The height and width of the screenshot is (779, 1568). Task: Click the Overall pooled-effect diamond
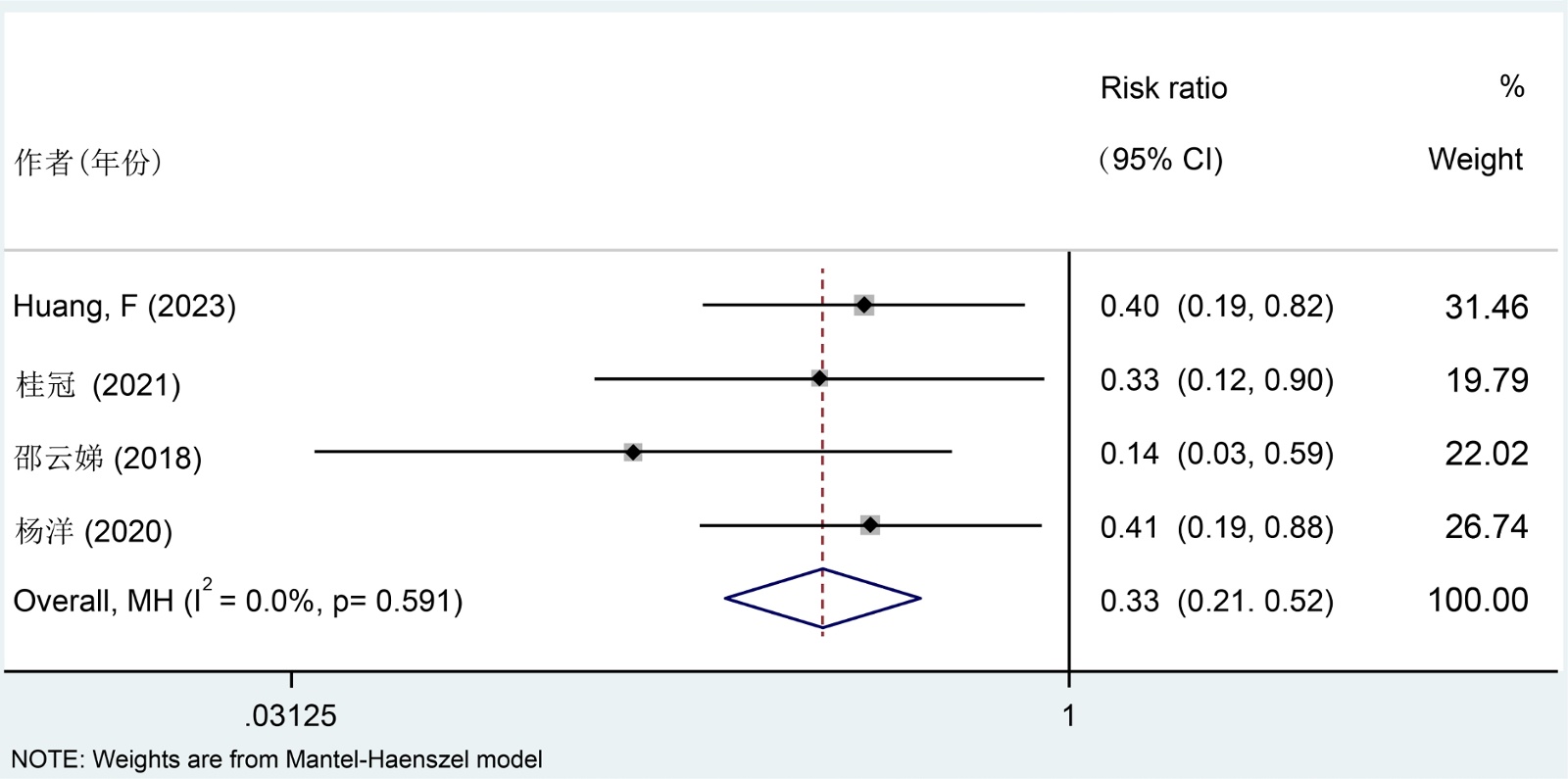[x=822, y=598]
